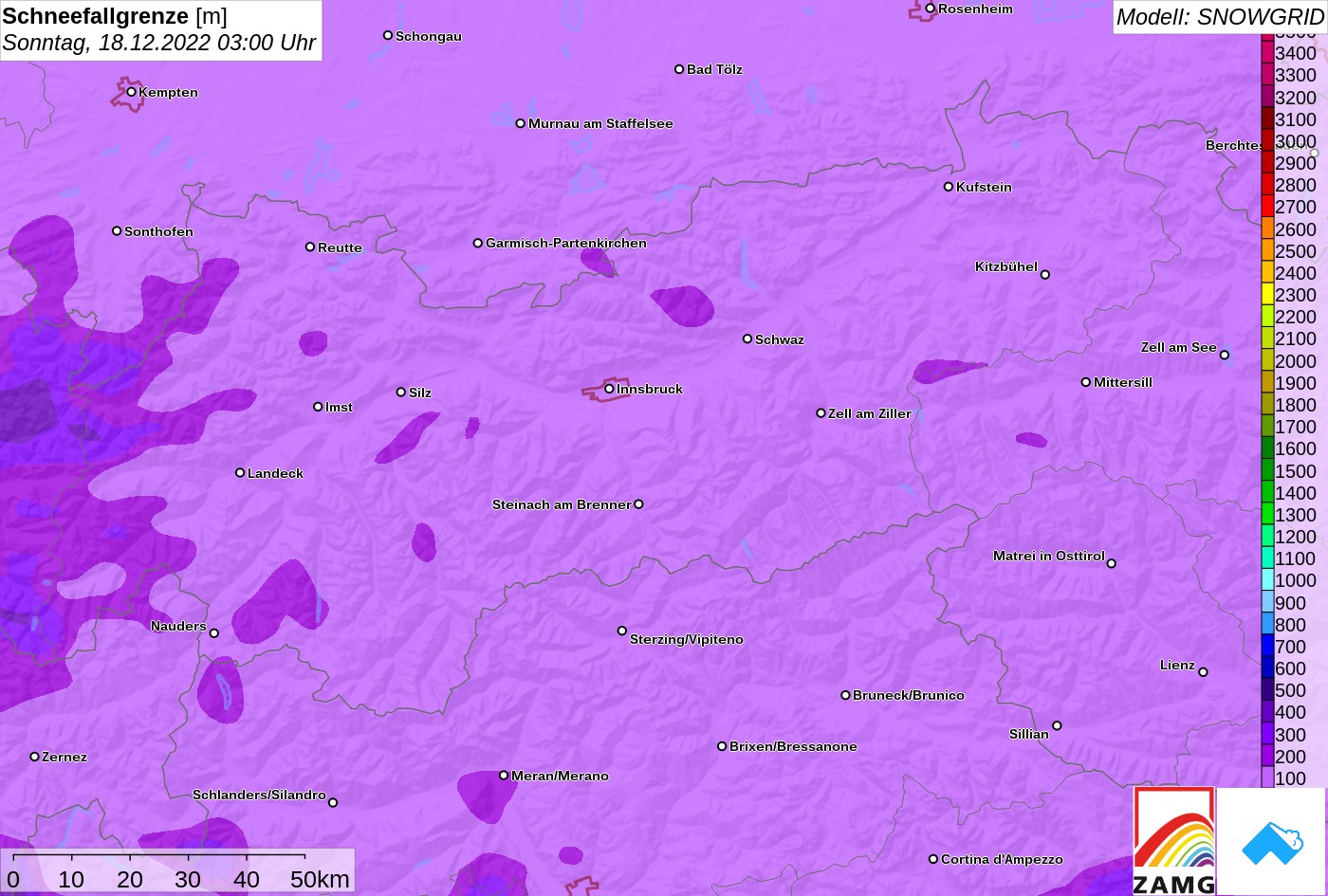Select the Garmisch-Partenkirchen marker dot
Screen dimensions: 1328x896
(478, 243)
